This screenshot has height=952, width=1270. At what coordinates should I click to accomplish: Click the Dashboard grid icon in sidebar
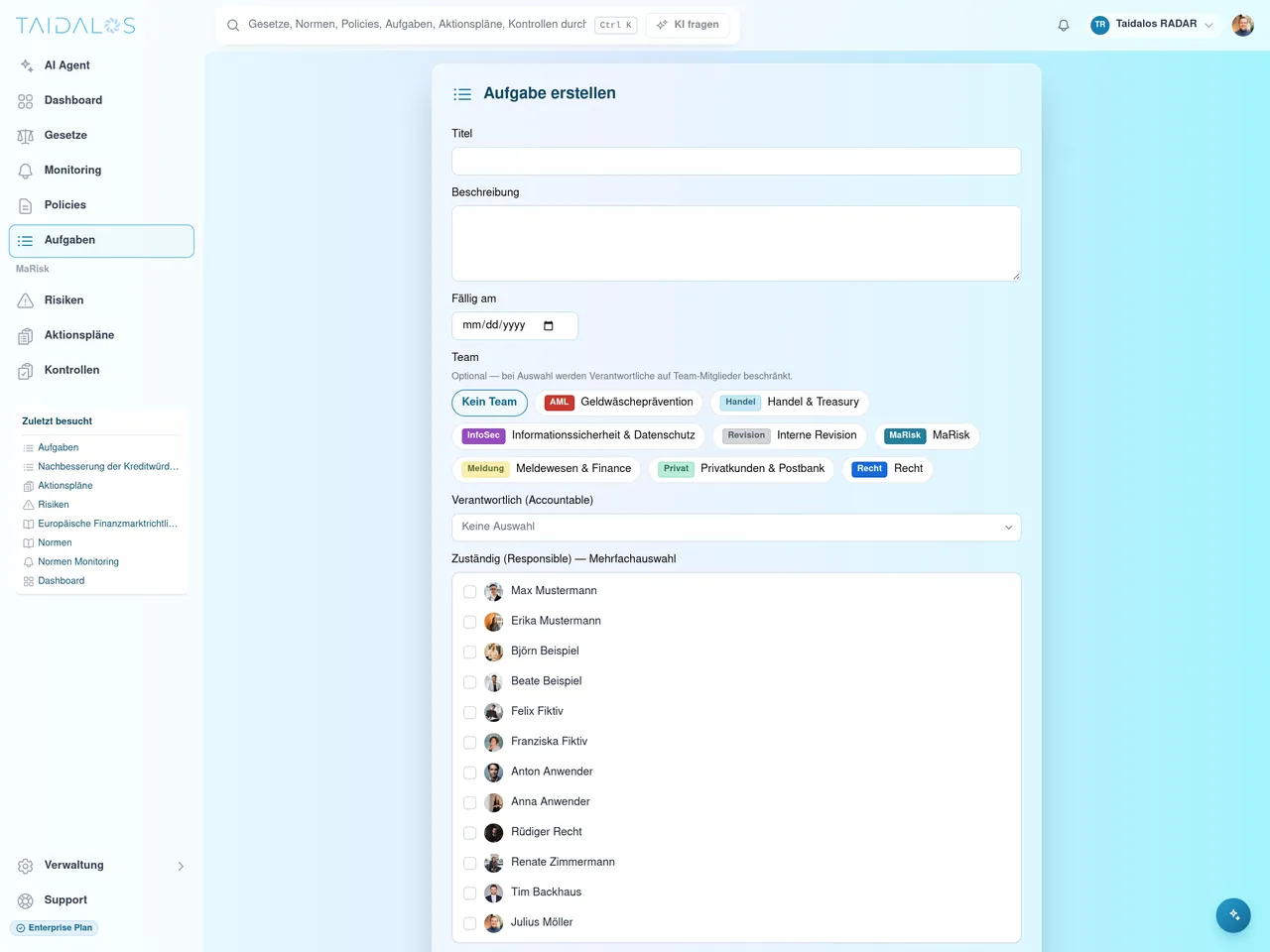26,101
